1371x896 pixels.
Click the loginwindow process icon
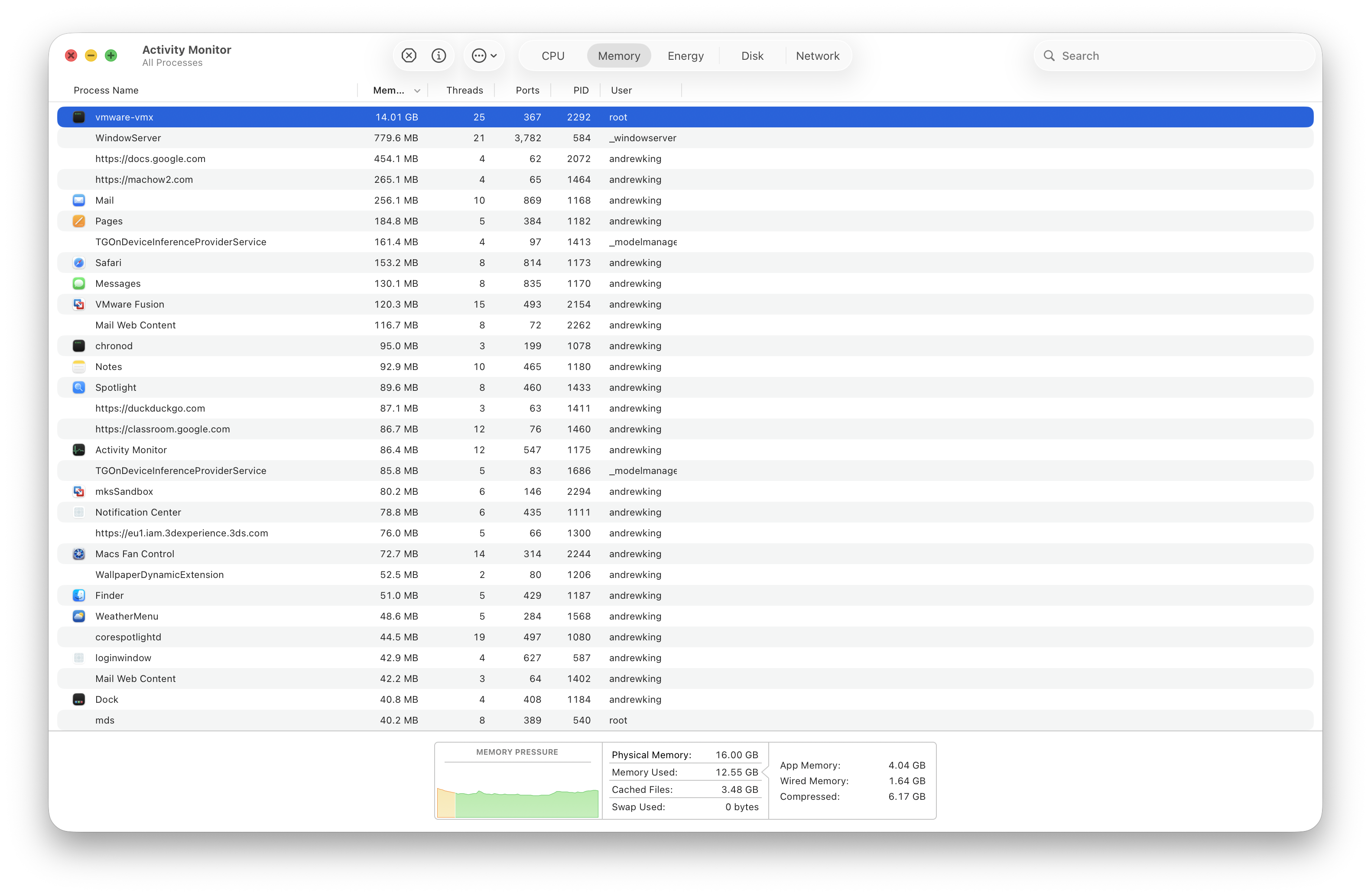tap(79, 658)
